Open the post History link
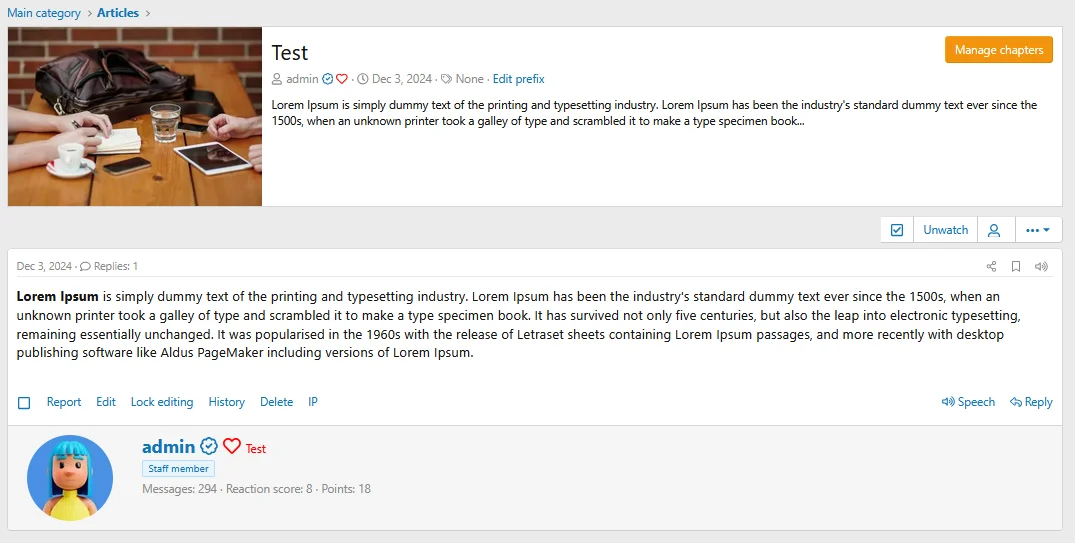1075x543 pixels. click(226, 402)
